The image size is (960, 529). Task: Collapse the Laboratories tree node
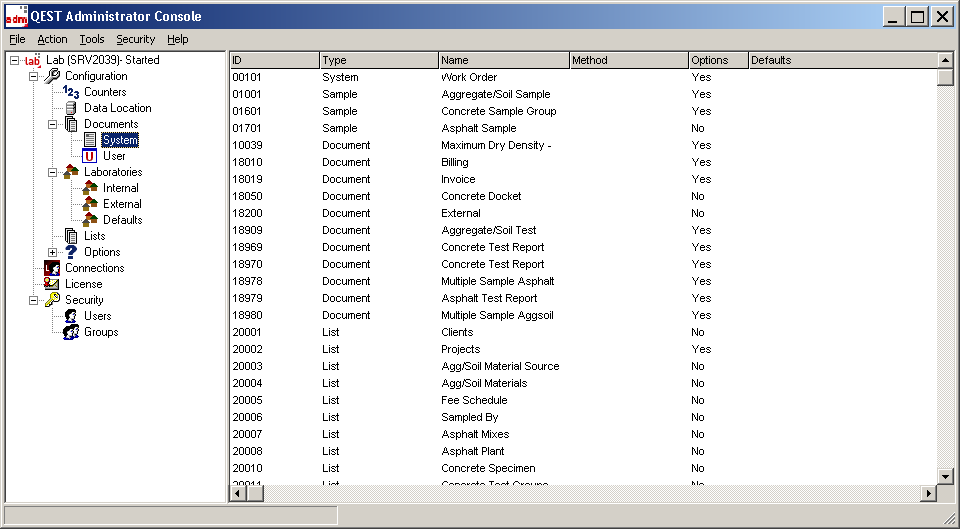[53, 172]
